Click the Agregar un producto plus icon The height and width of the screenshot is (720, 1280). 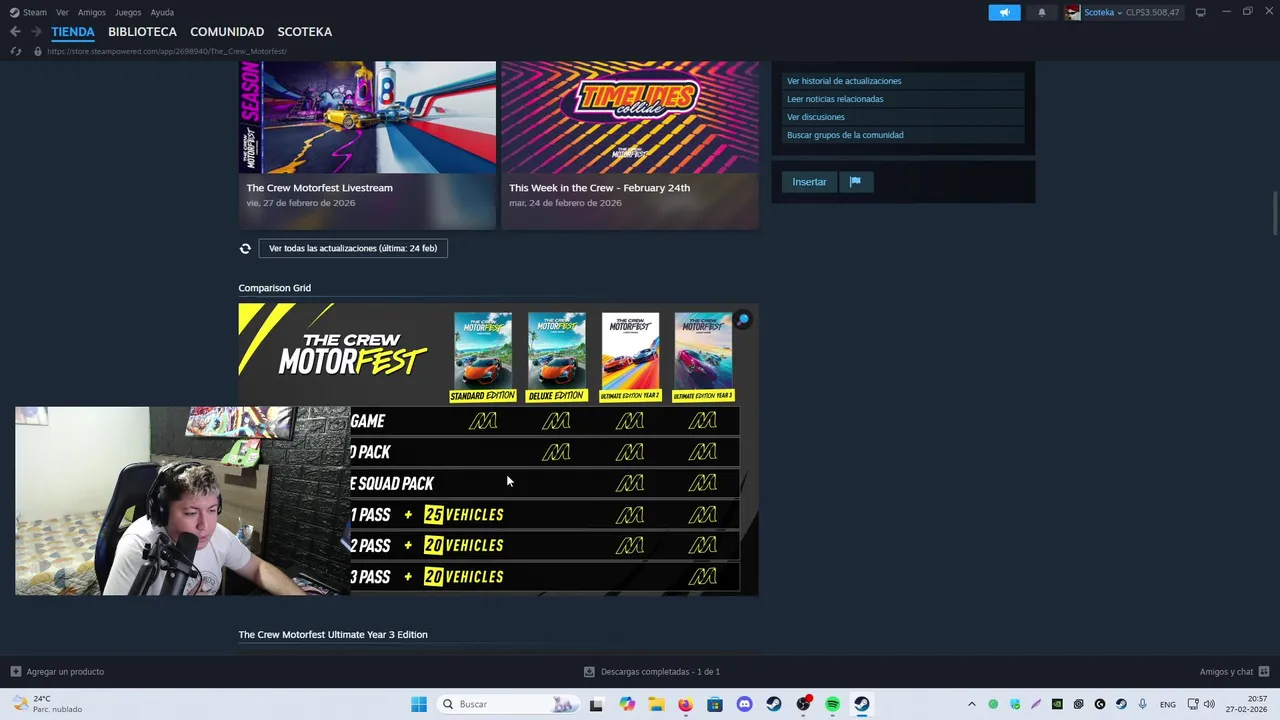(15, 672)
